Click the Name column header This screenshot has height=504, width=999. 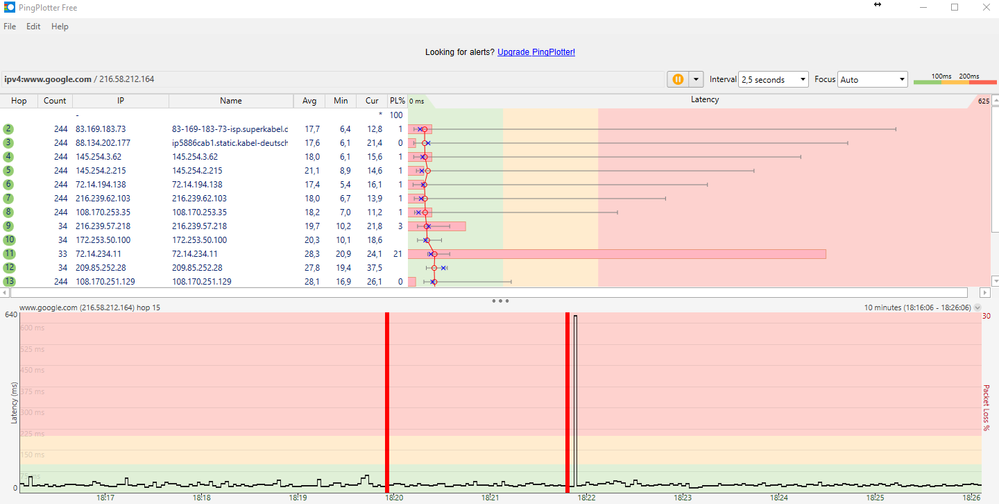231,101
